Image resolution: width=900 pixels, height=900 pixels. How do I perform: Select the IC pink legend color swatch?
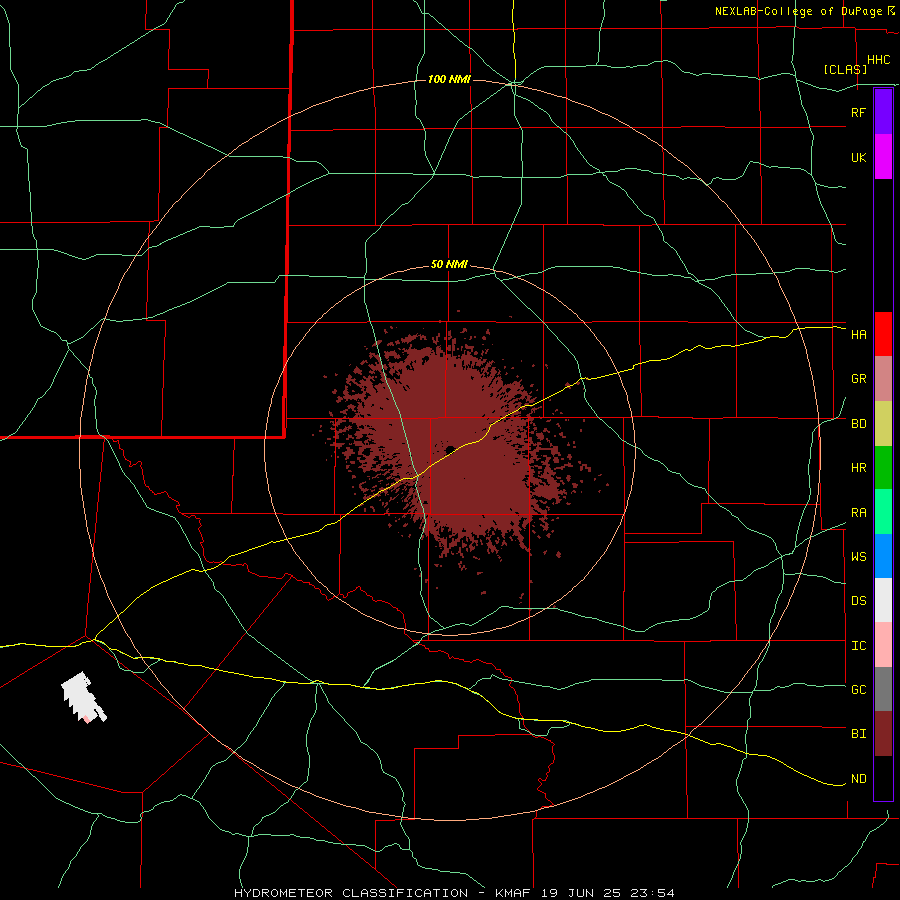pyautogui.click(x=883, y=645)
